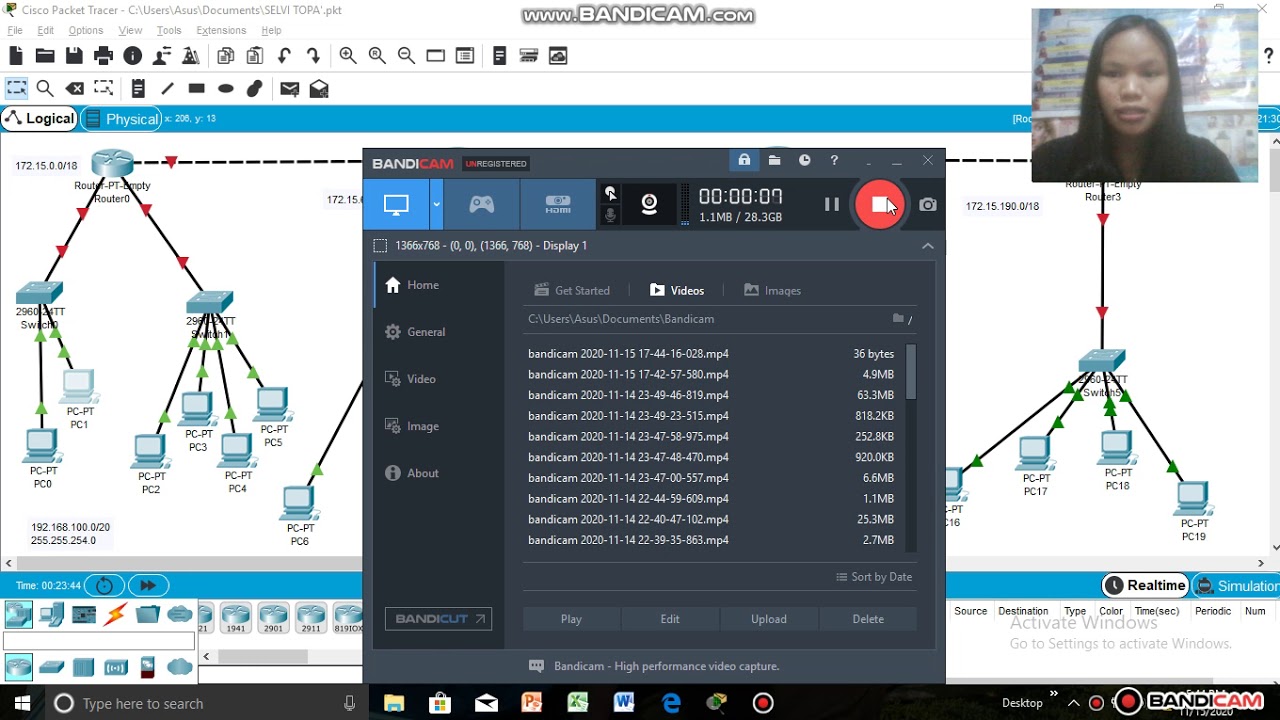Select the Inspect magnifier tool
This screenshot has width=1280, height=720.
point(45,89)
